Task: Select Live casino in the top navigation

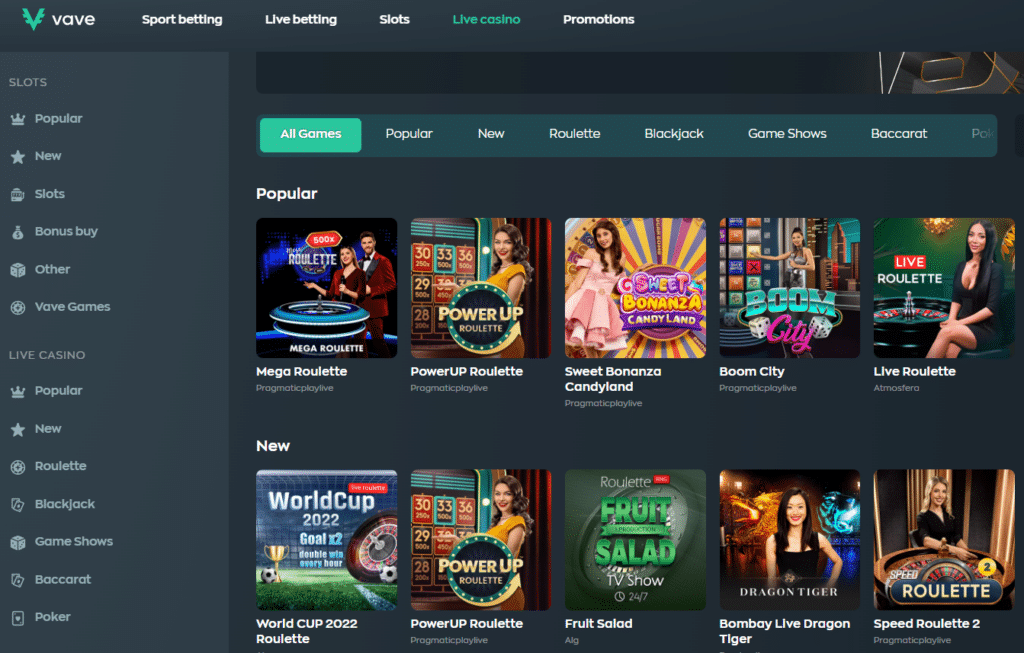Action: pos(487,20)
